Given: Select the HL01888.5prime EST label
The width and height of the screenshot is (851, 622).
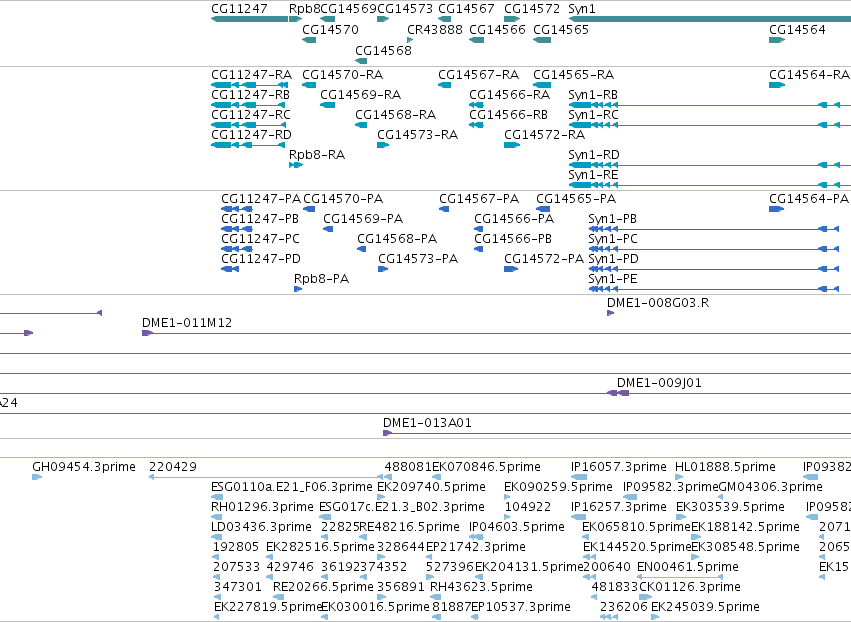Looking at the screenshot, I should click(725, 467).
